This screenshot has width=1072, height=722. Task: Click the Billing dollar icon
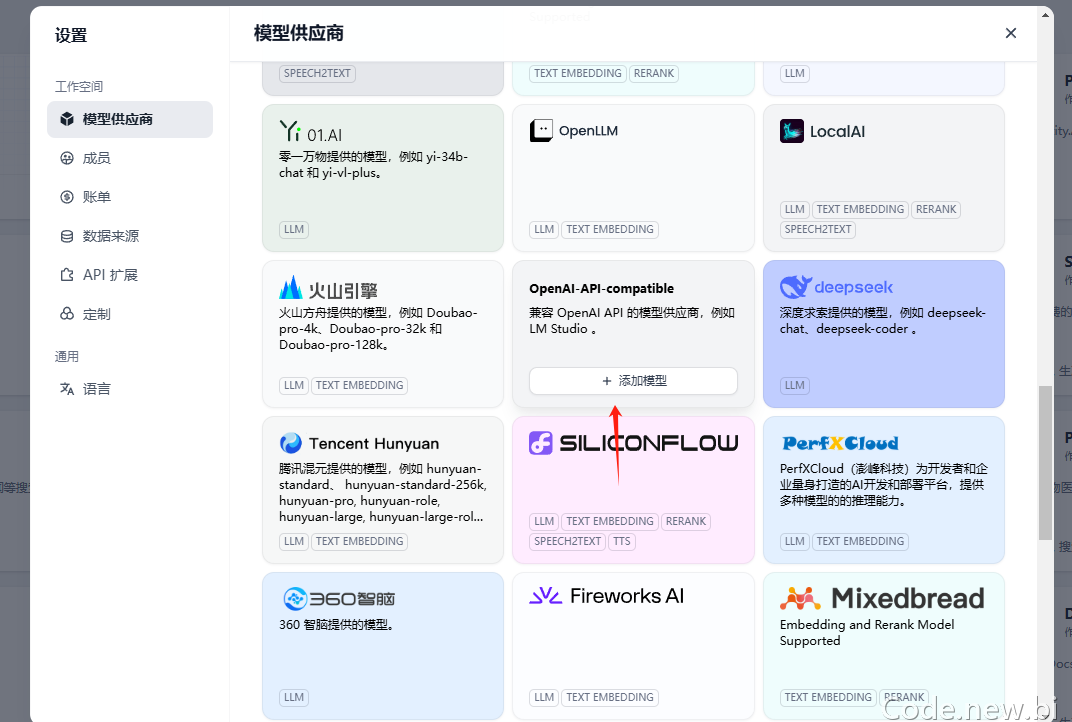[x=67, y=198]
